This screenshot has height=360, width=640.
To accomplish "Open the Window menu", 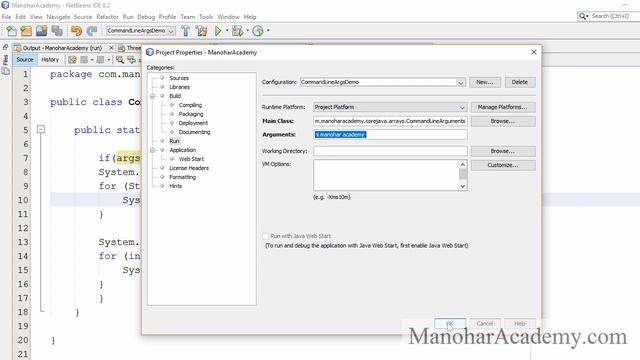I will [228, 17].
